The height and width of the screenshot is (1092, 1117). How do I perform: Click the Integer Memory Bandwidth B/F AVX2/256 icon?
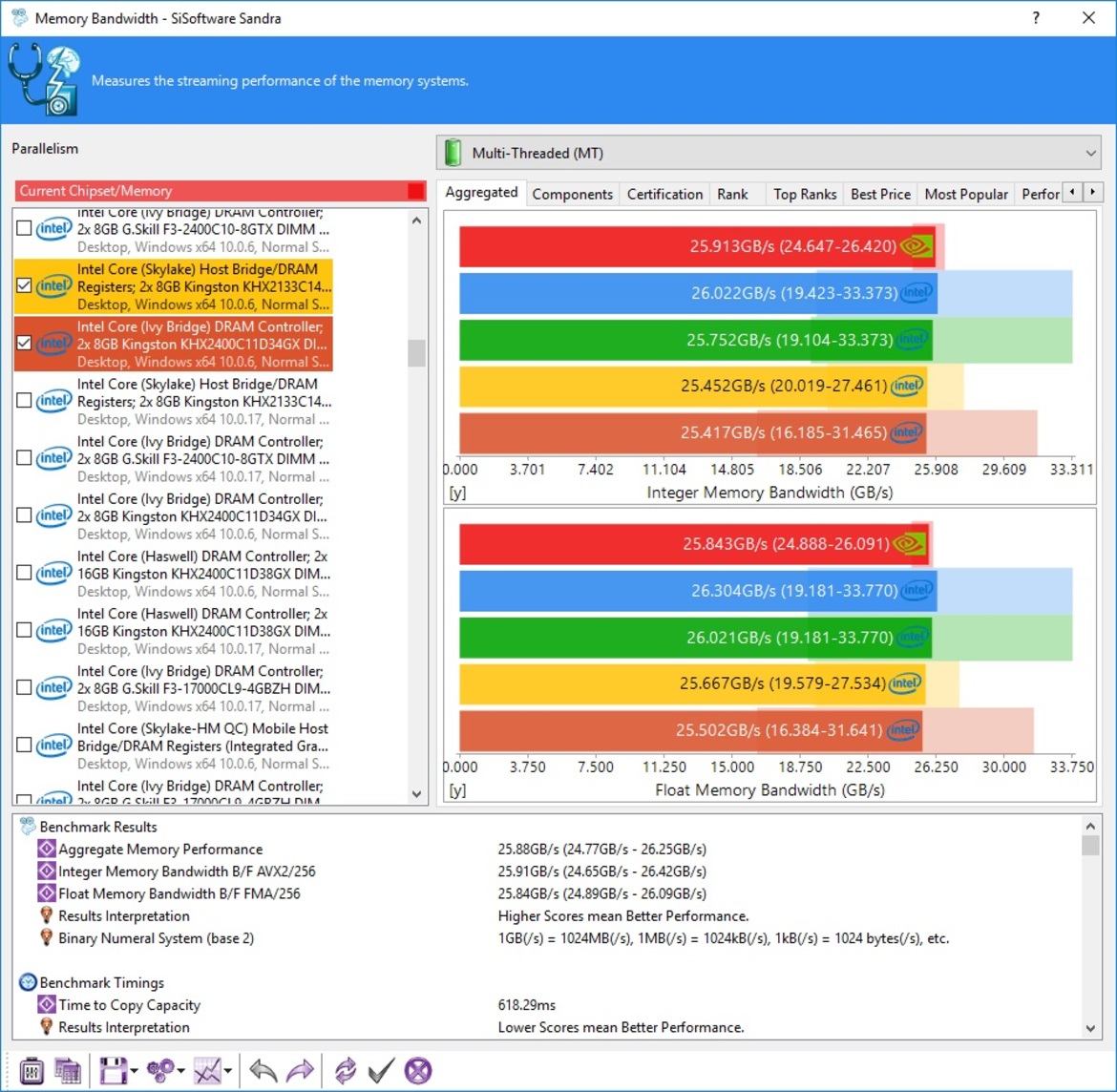(x=47, y=871)
